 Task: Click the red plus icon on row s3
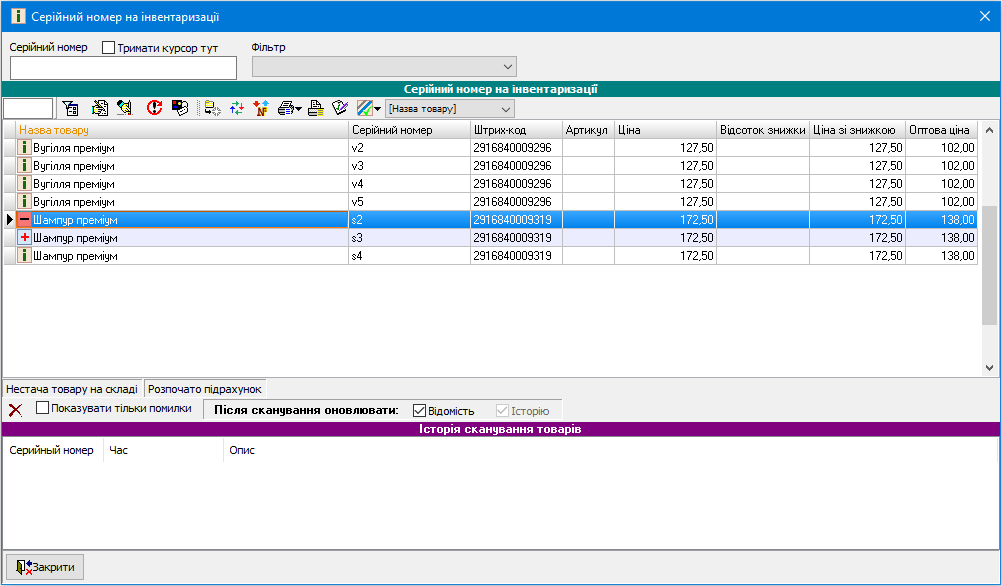point(25,238)
